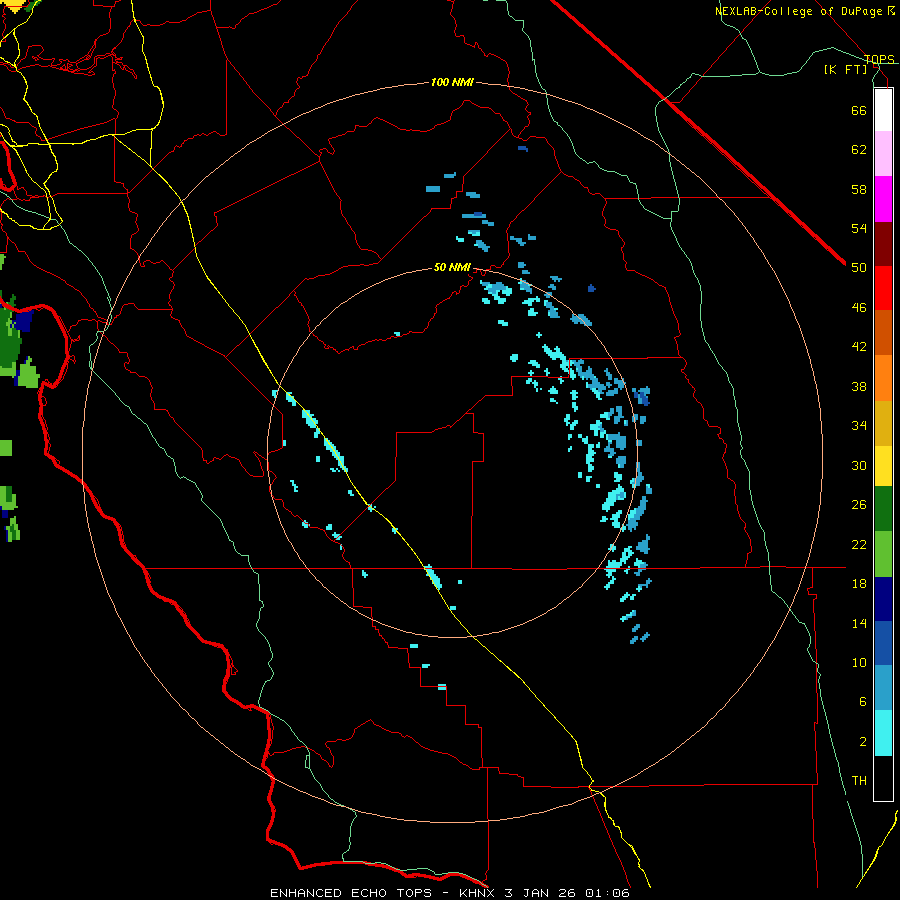The image size is (900, 900).
Task: Pick the gold swatch on the color scale
Action: click(x=883, y=424)
